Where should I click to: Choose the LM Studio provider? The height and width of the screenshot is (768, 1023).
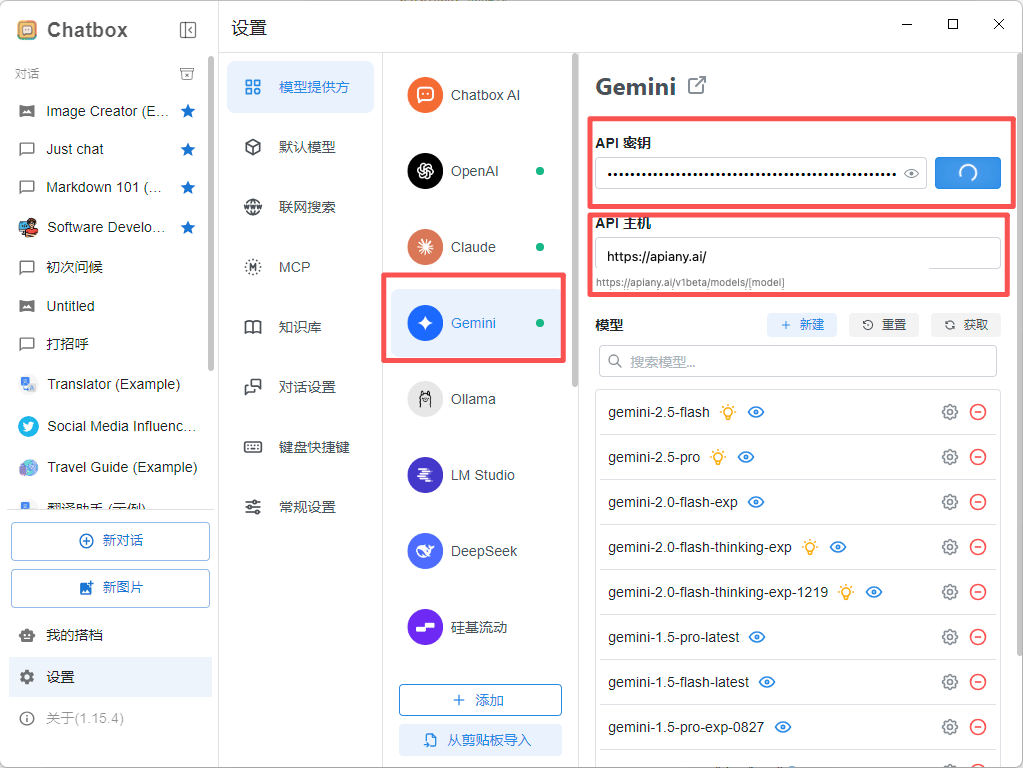[x=477, y=475]
